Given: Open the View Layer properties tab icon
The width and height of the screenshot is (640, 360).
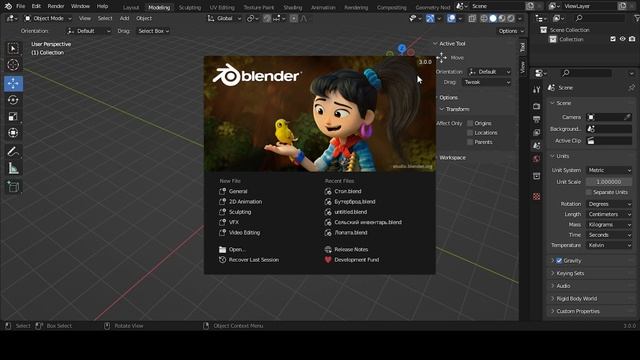Looking at the screenshot, I should (x=537, y=132).
